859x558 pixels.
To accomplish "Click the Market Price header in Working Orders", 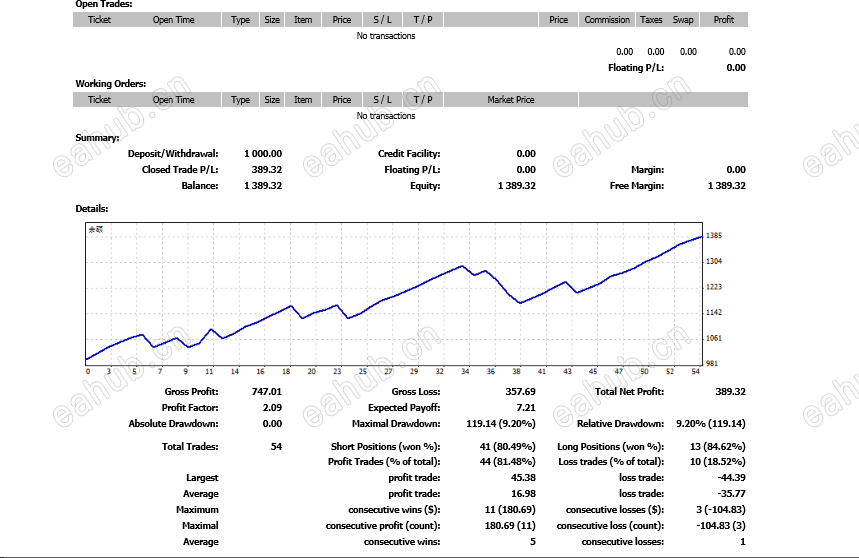I will [511, 100].
